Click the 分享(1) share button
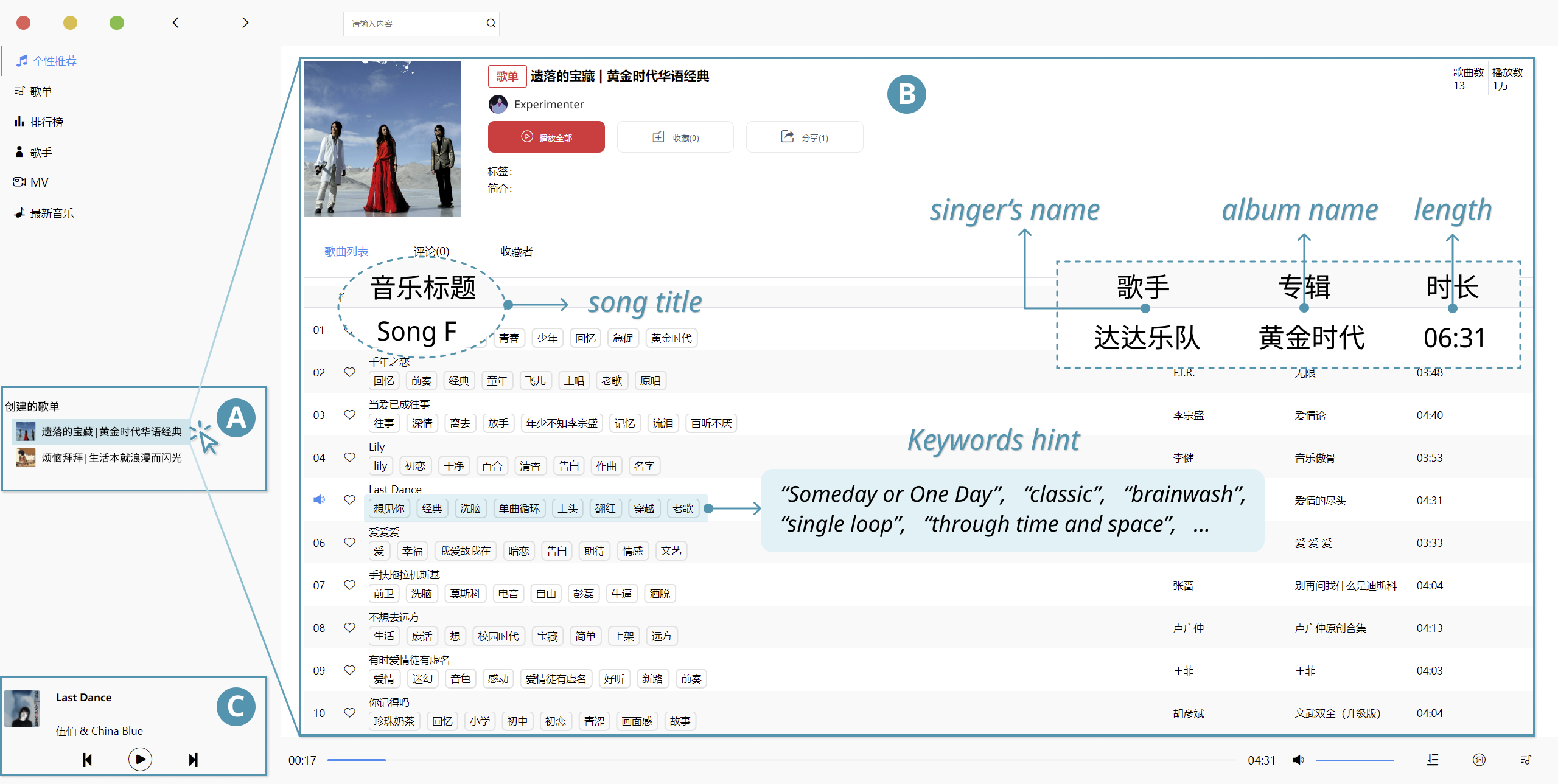Image resolution: width=1558 pixels, height=784 pixels. pos(804,137)
